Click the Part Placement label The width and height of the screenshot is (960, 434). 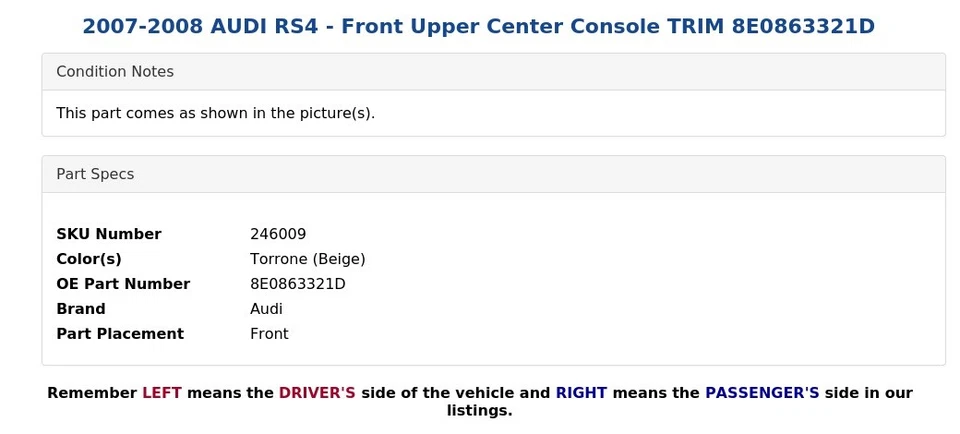[120, 334]
